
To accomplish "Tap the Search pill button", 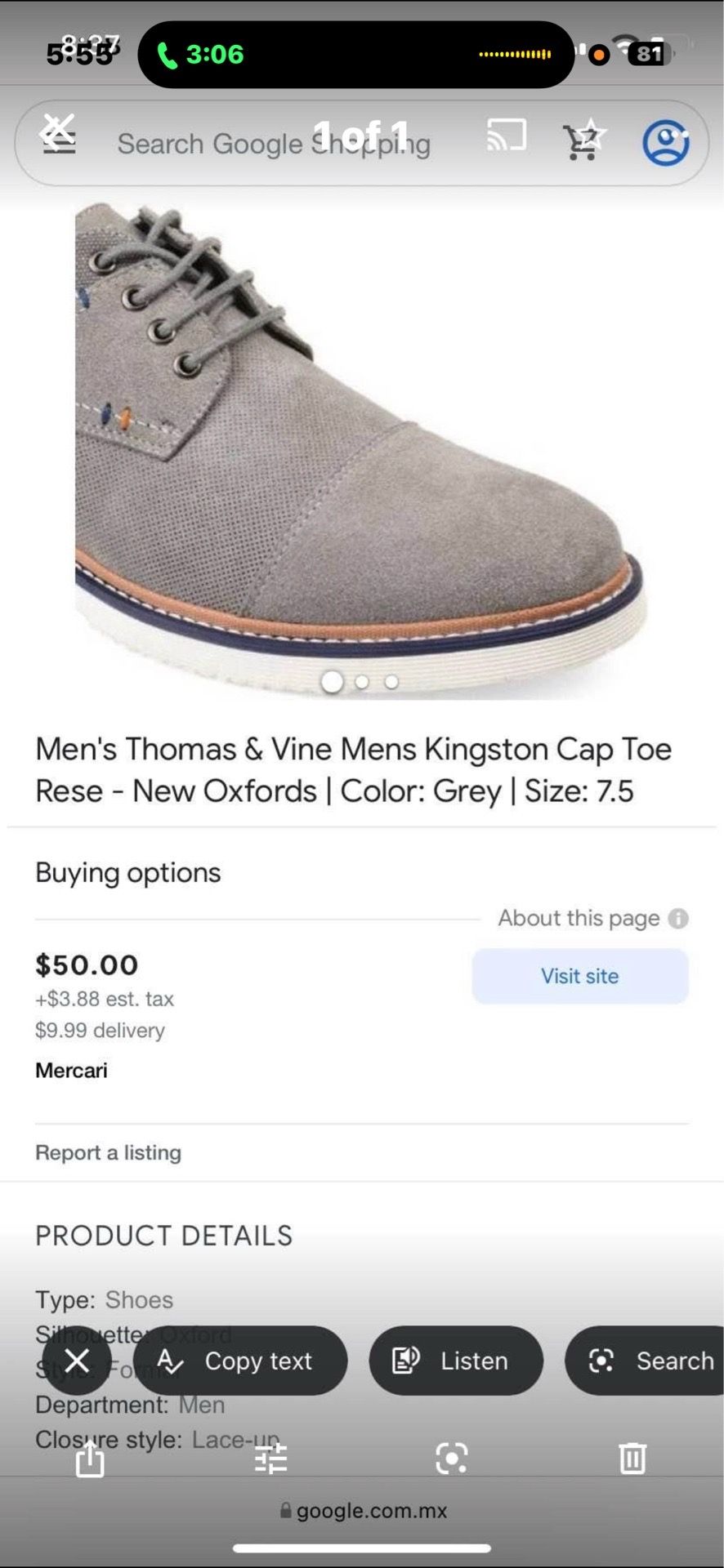I will (x=645, y=1361).
